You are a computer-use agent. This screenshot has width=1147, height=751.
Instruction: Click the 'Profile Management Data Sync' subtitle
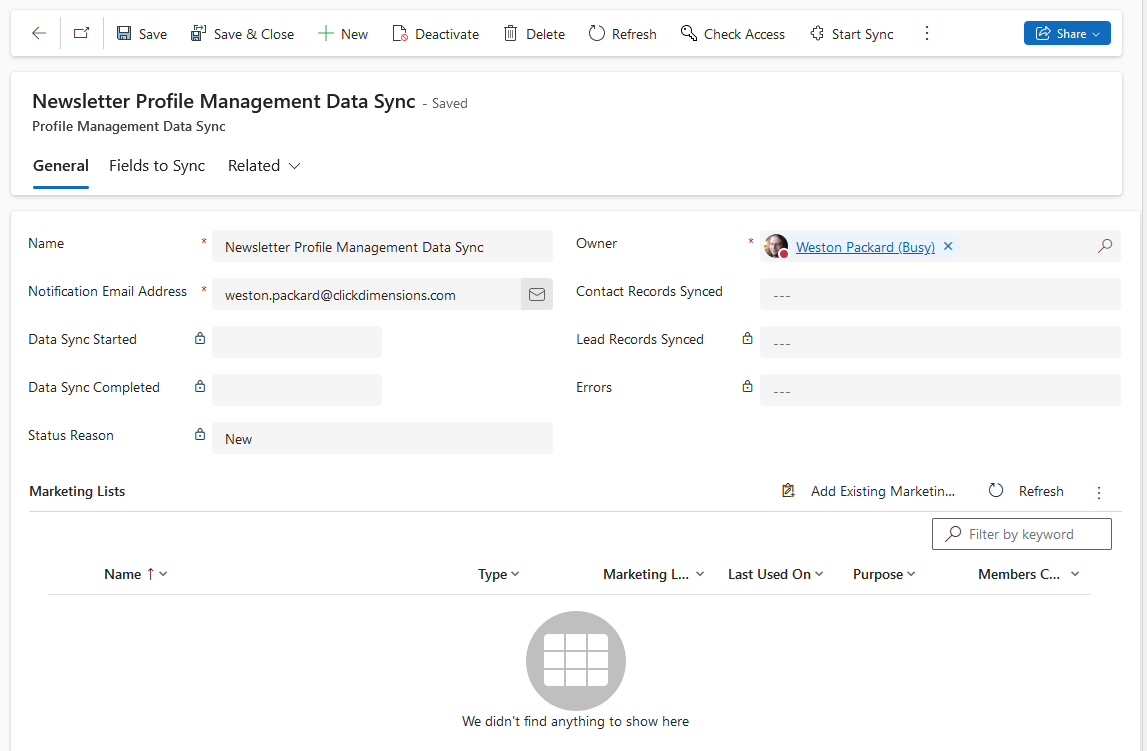tap(129, 127)
